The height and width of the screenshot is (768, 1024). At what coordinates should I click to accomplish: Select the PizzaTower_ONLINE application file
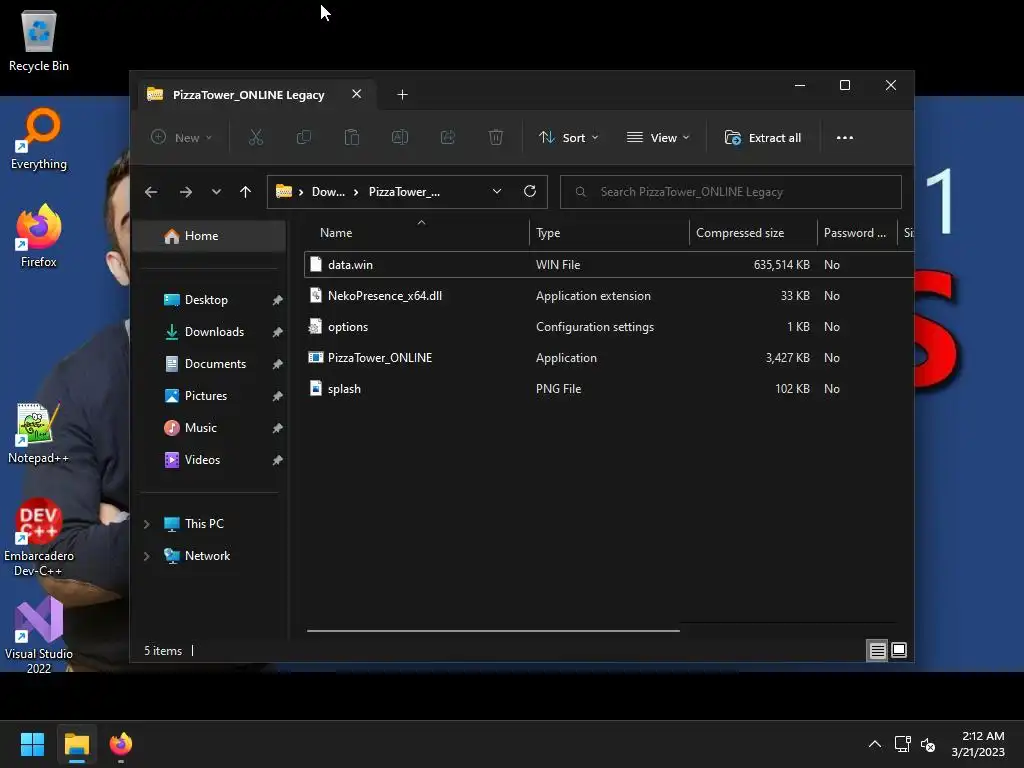click(x=609, y=358)
